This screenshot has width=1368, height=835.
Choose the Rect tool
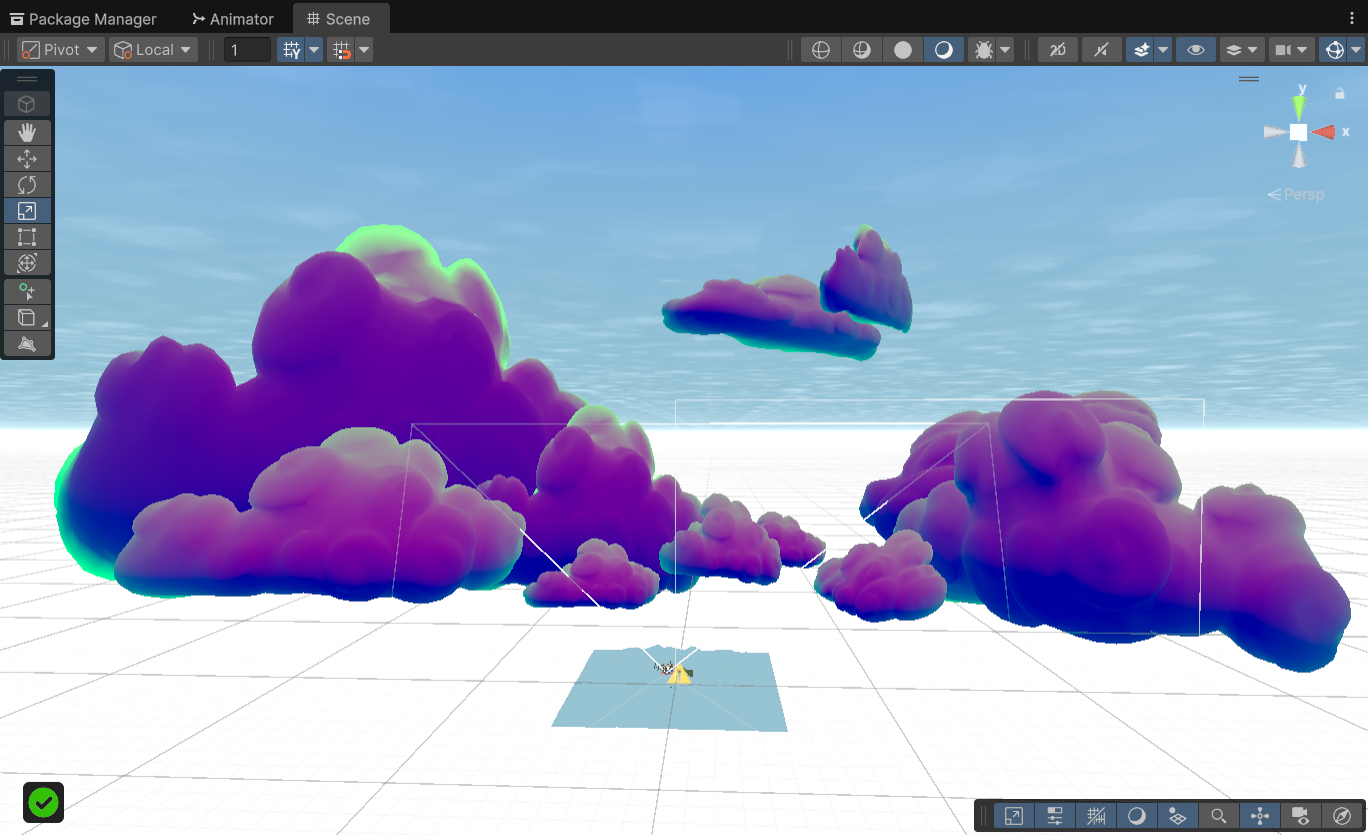click(x=27, y=237)
